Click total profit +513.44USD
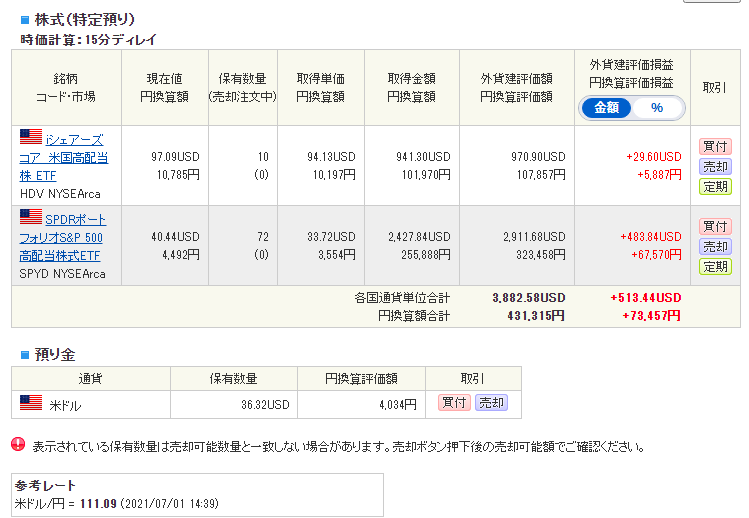 click(646, 298)
